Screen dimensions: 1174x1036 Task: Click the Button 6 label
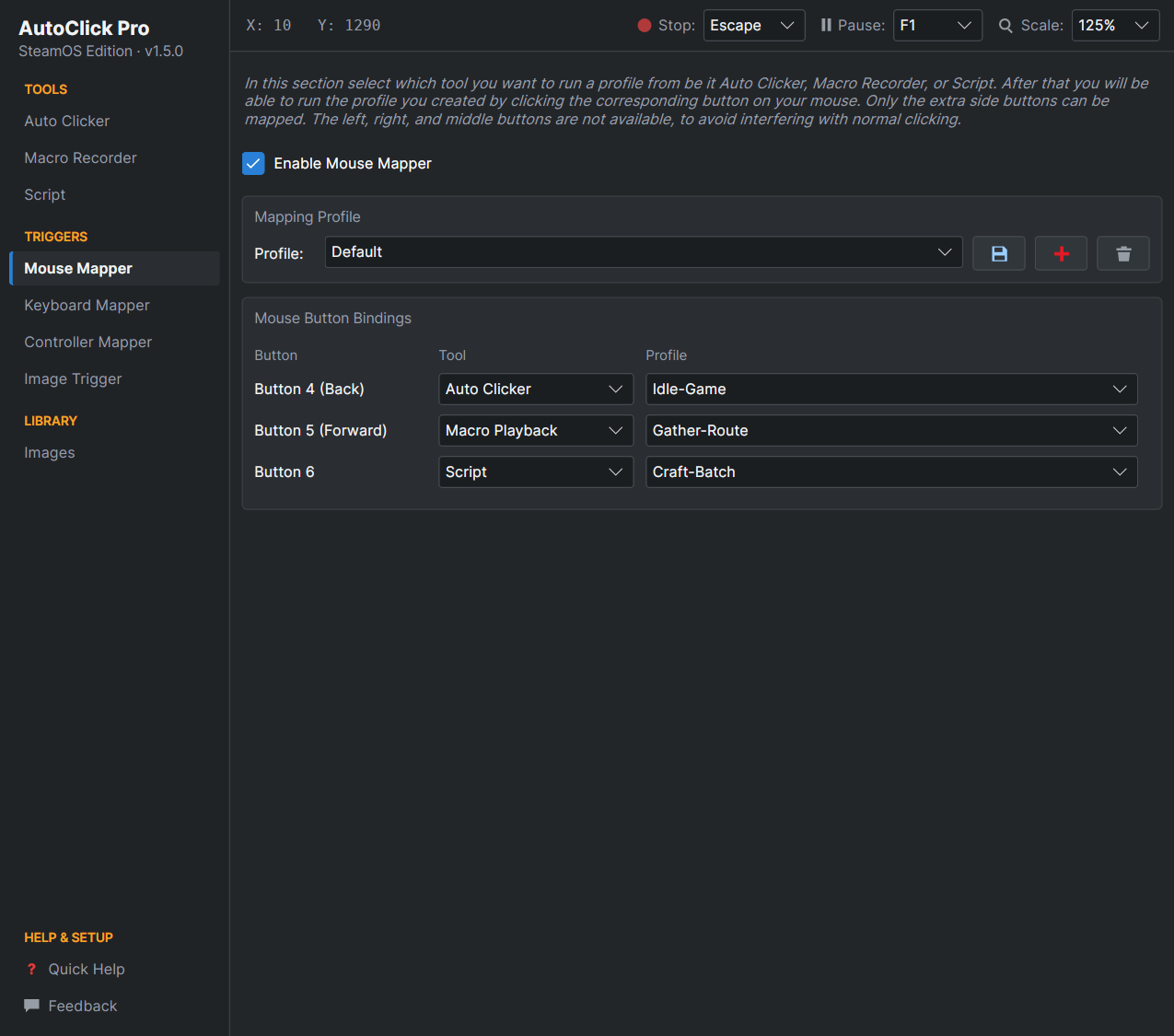[285, 471]
